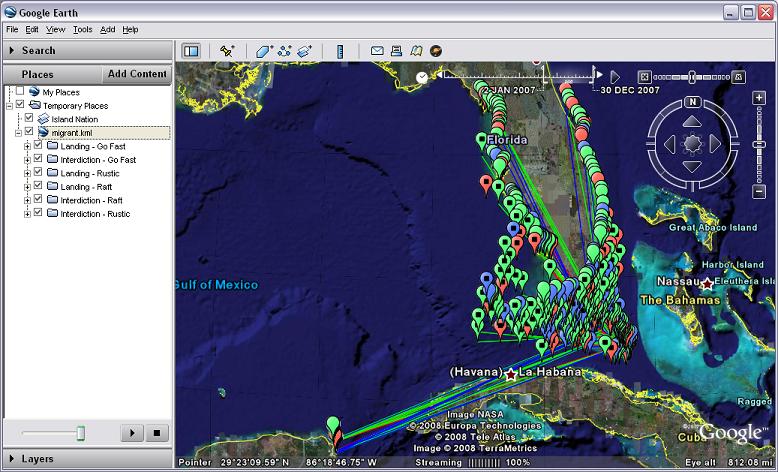Viewport: 778px width, 472px height.
Task: Click the Add Placemark pushpin icon
Action: tap(227, 50)
